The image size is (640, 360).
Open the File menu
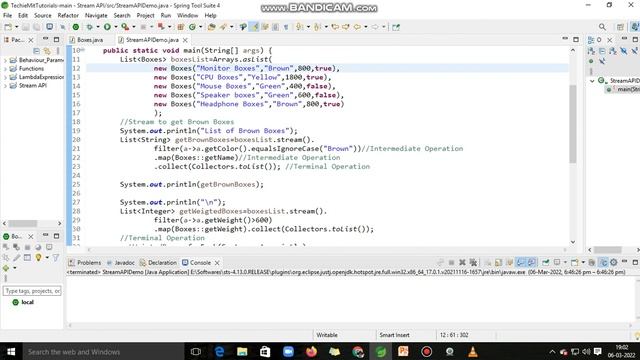coord(7,16)
